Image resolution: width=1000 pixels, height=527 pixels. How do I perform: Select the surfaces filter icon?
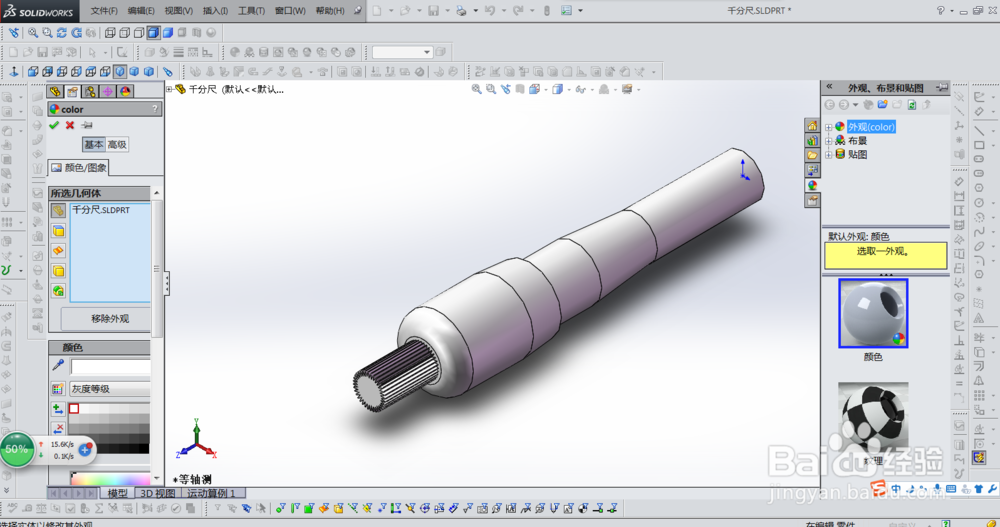(58, 251)
